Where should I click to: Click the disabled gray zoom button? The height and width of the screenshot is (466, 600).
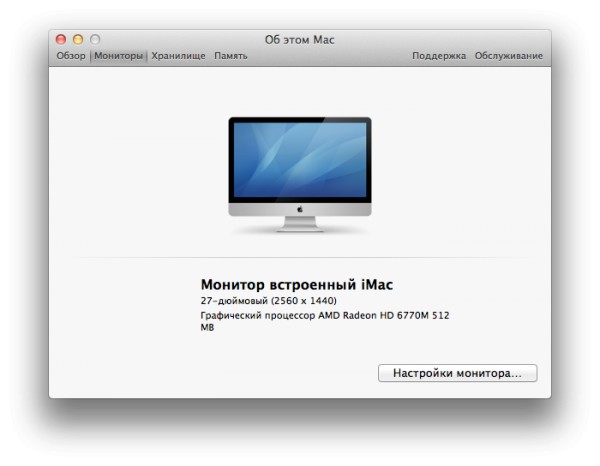[x=95, y=39]
